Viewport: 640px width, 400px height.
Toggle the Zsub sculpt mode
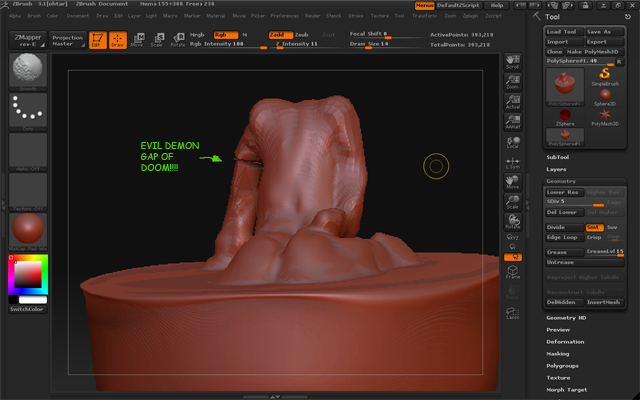[302, 35]
